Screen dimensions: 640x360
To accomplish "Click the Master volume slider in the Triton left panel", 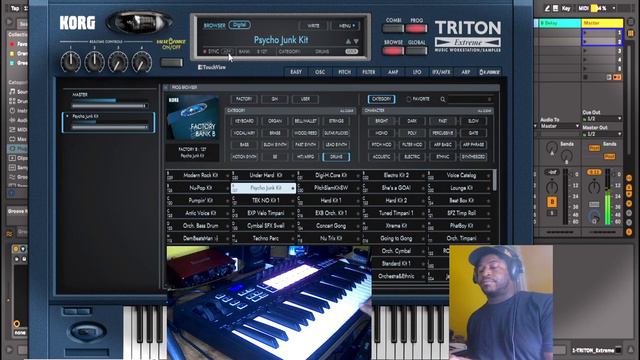I will (x=109, y=106).
